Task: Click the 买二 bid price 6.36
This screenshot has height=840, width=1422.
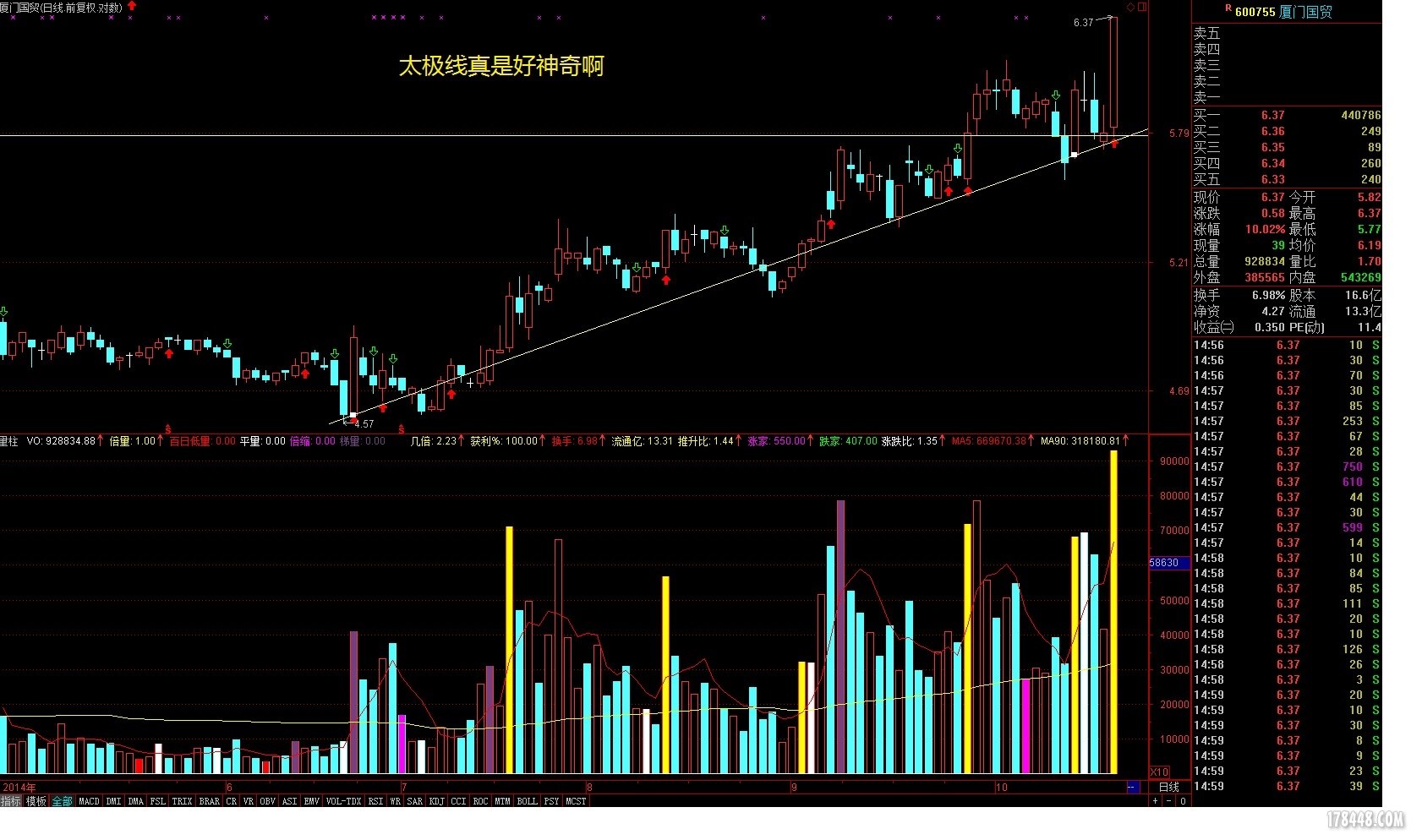Action: coord(1272,131)
